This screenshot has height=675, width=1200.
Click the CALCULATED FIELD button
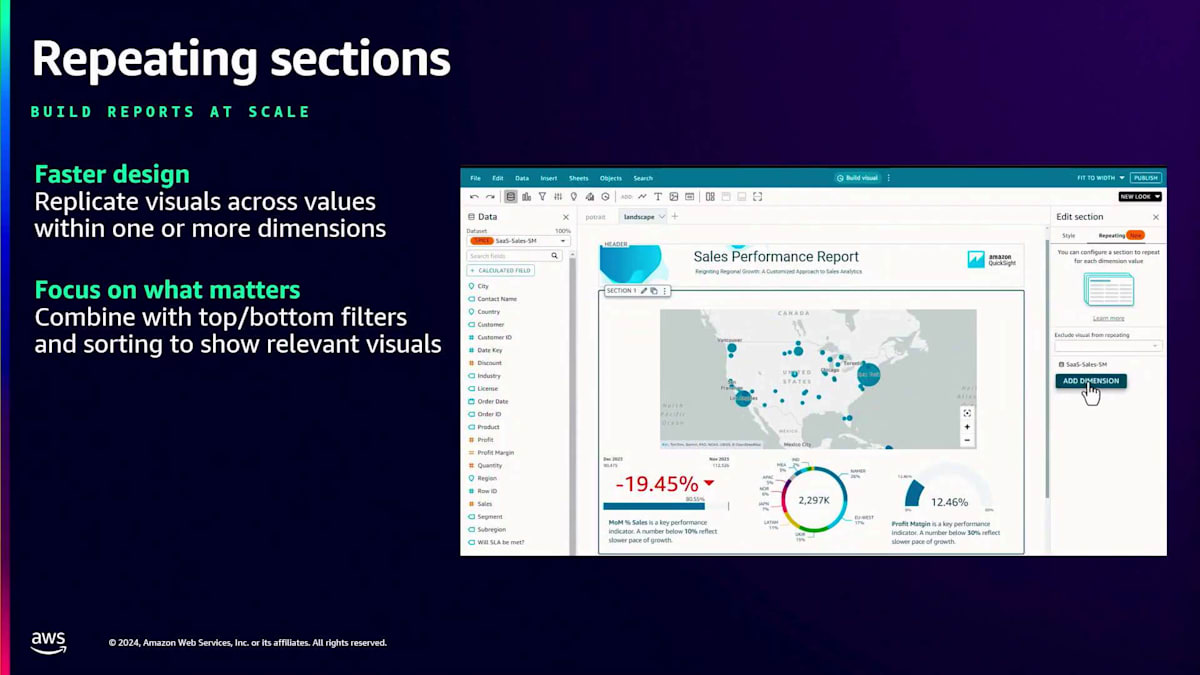tap(501, 270)
